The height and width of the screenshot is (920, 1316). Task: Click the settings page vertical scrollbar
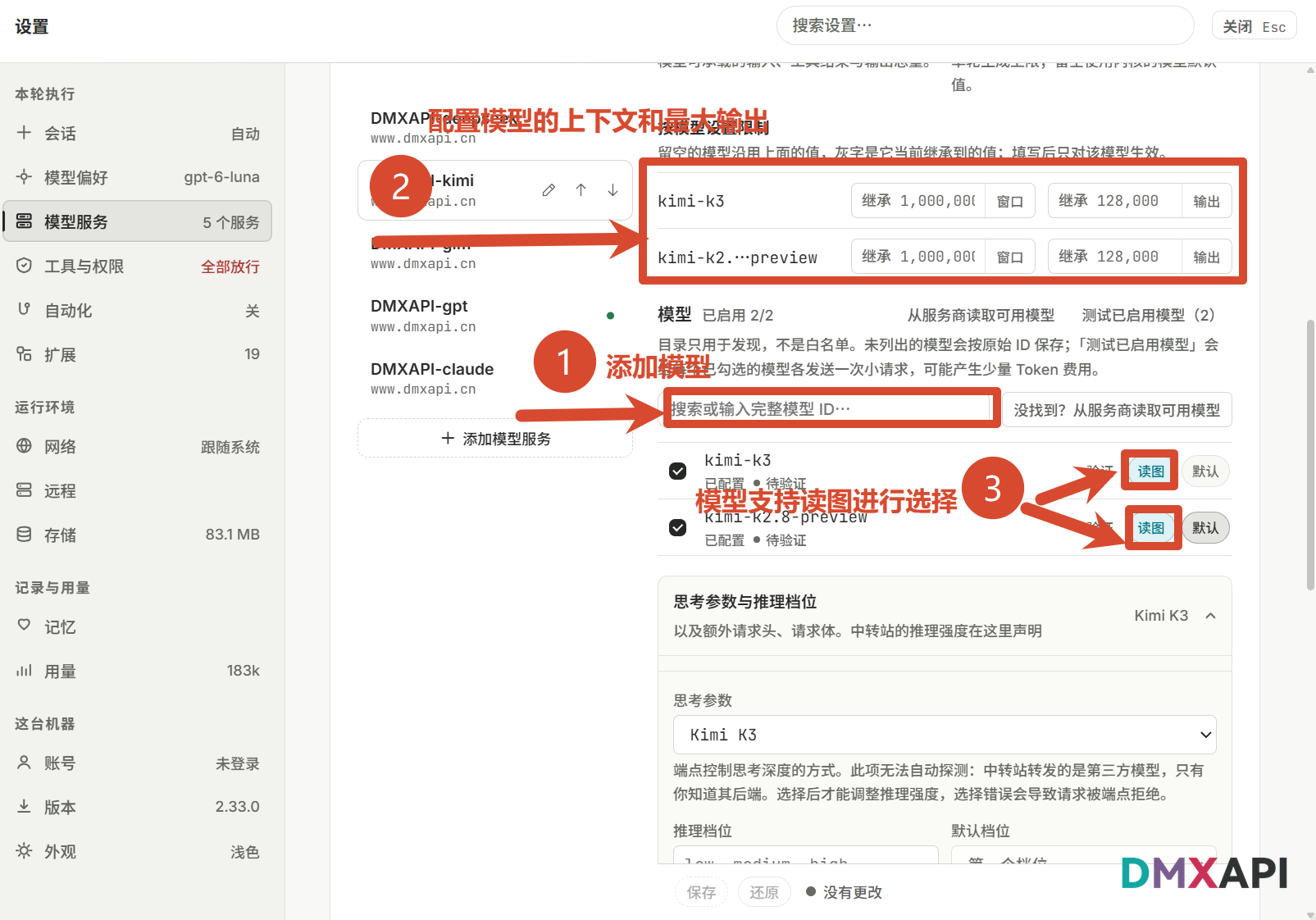point(1310,455)
